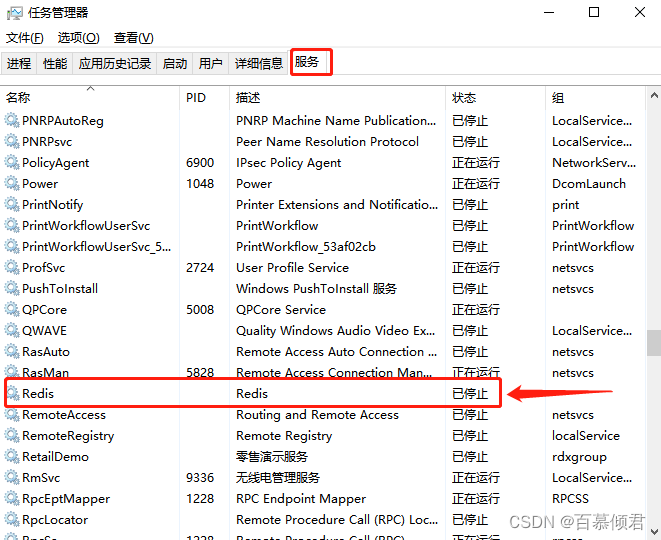Switch to the 应用历史记录 tab
Image resolution: width=661 pixels, height=540 pixels.
115,64
